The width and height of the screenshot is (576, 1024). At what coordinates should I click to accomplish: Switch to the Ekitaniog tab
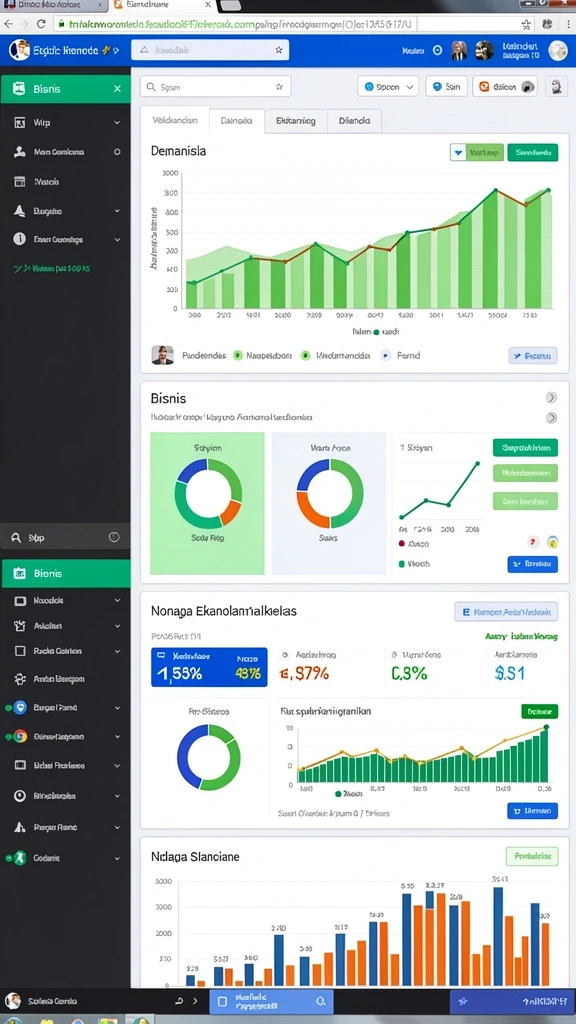[295, 121]
